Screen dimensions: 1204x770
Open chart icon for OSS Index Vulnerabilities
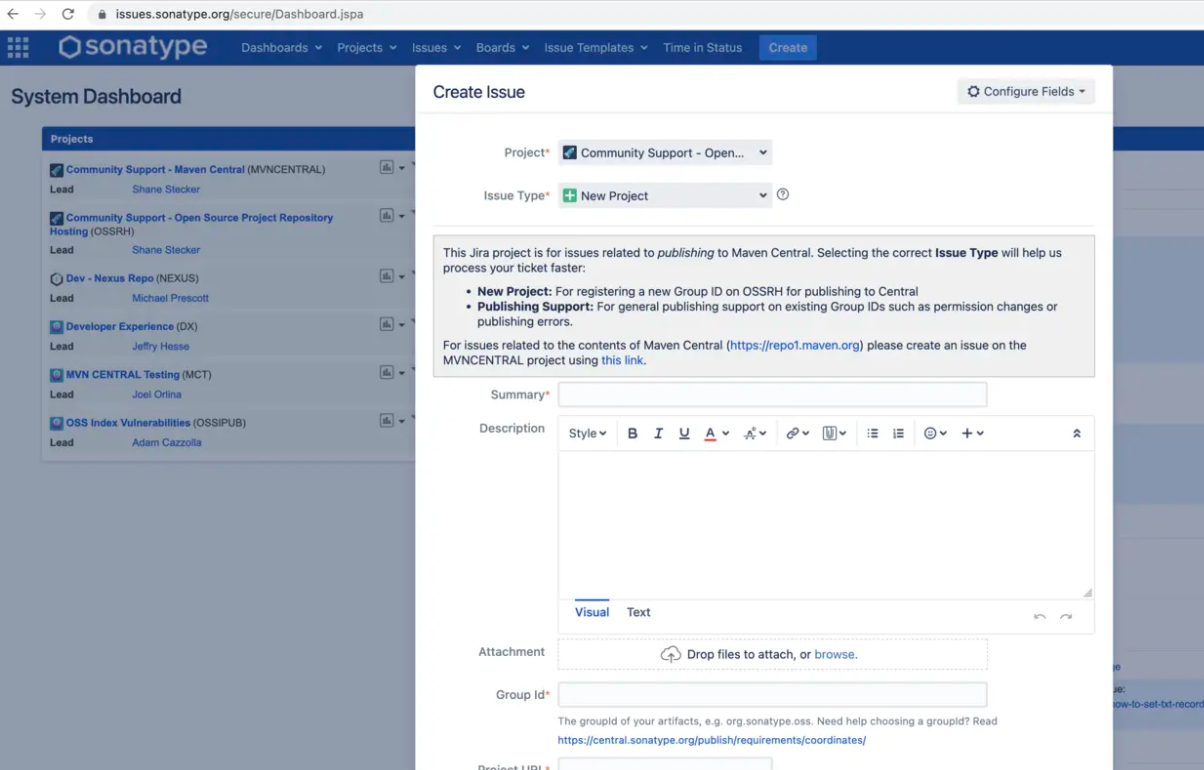(387, 420)
